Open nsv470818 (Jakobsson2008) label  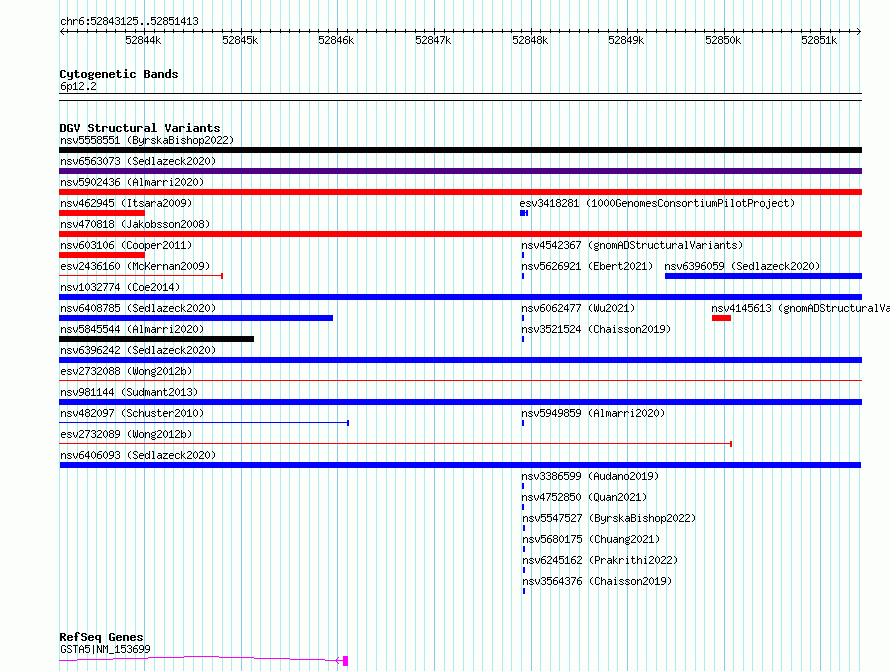(135, 224)
